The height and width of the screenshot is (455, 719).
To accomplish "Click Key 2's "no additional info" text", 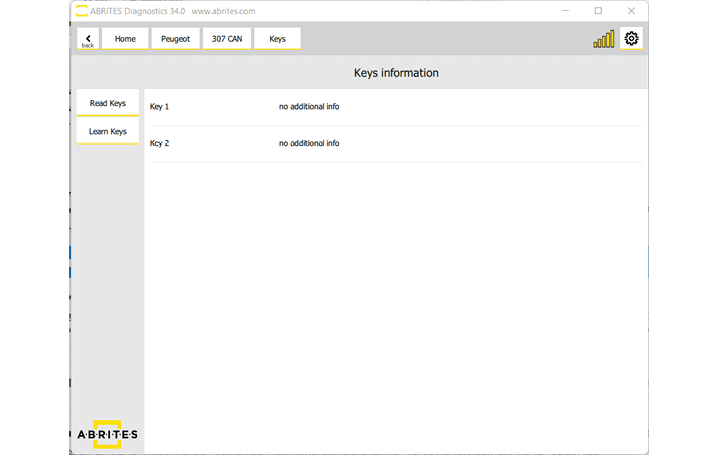I will [309, 143].
